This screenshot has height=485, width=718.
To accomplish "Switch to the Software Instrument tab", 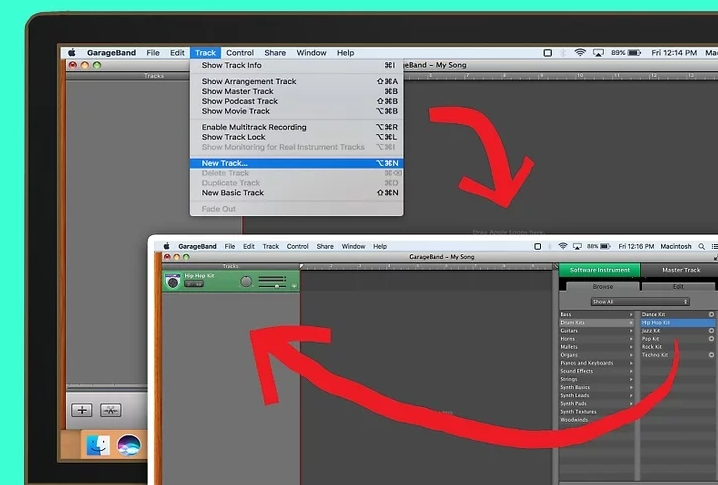I will (x=599, y=270).
